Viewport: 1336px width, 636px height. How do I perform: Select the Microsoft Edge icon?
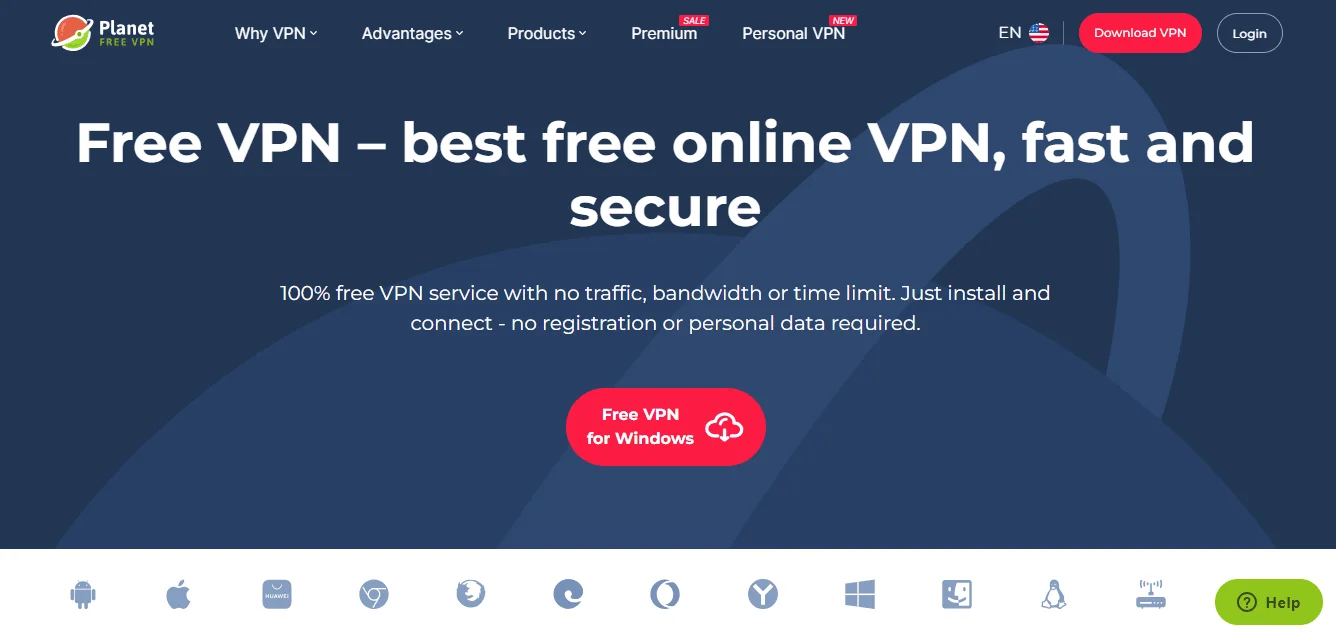568,595
